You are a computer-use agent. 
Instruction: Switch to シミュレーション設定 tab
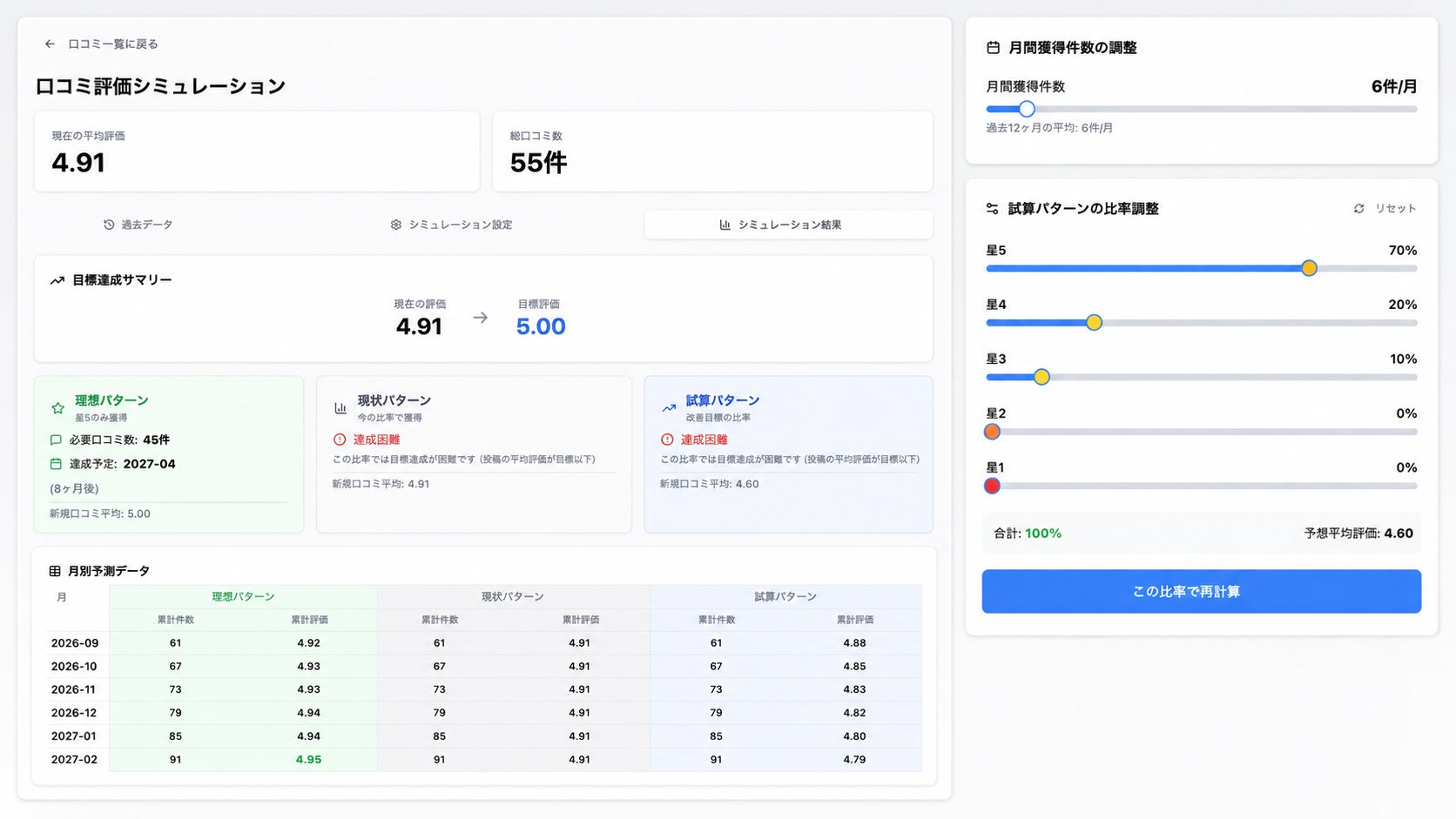coord(451,225)
